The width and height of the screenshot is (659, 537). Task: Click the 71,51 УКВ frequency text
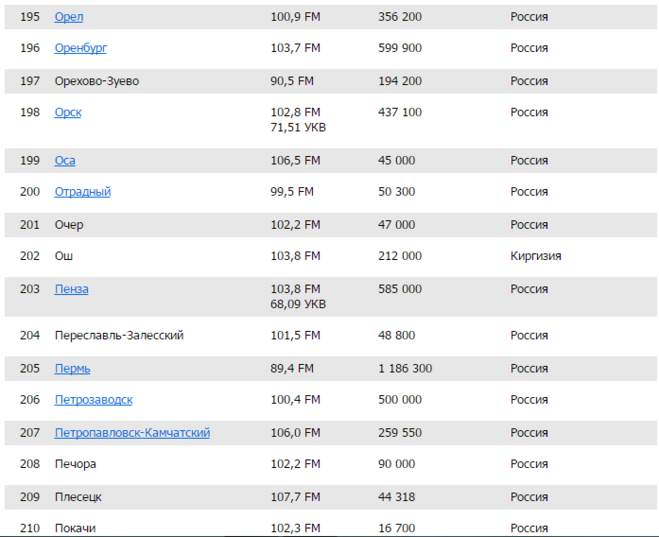tap(298, 128)
